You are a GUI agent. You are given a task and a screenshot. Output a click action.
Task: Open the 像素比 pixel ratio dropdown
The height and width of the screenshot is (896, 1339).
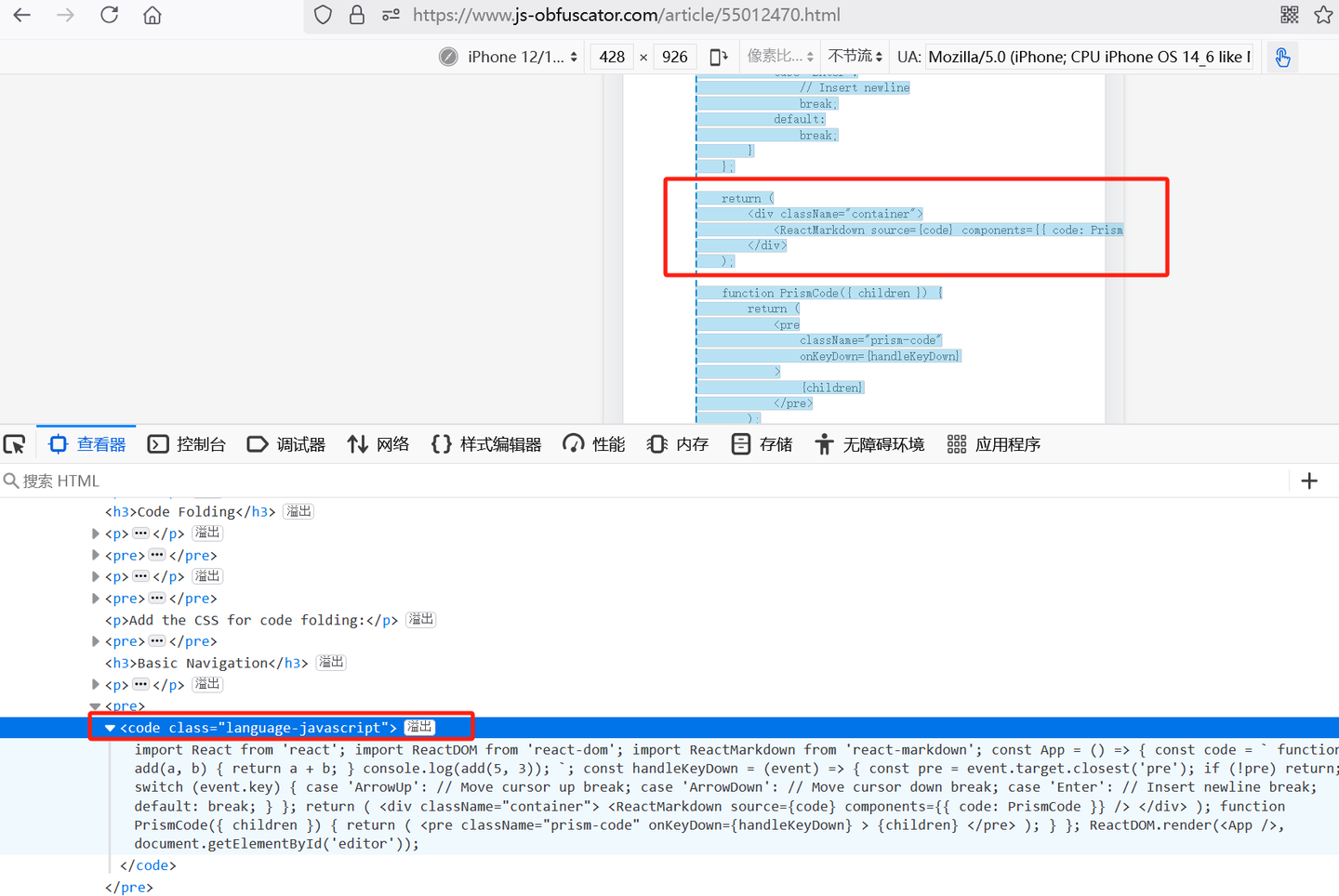coord(779,57)
